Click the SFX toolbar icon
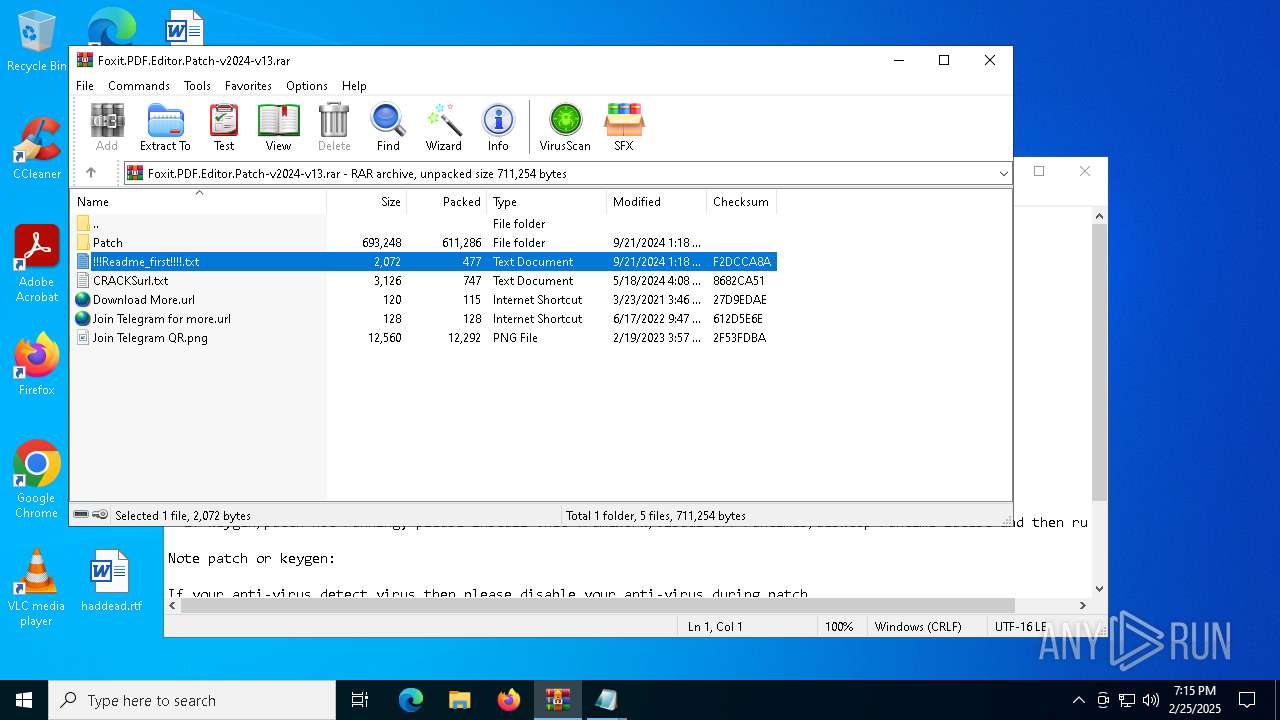 coord(624,127)
